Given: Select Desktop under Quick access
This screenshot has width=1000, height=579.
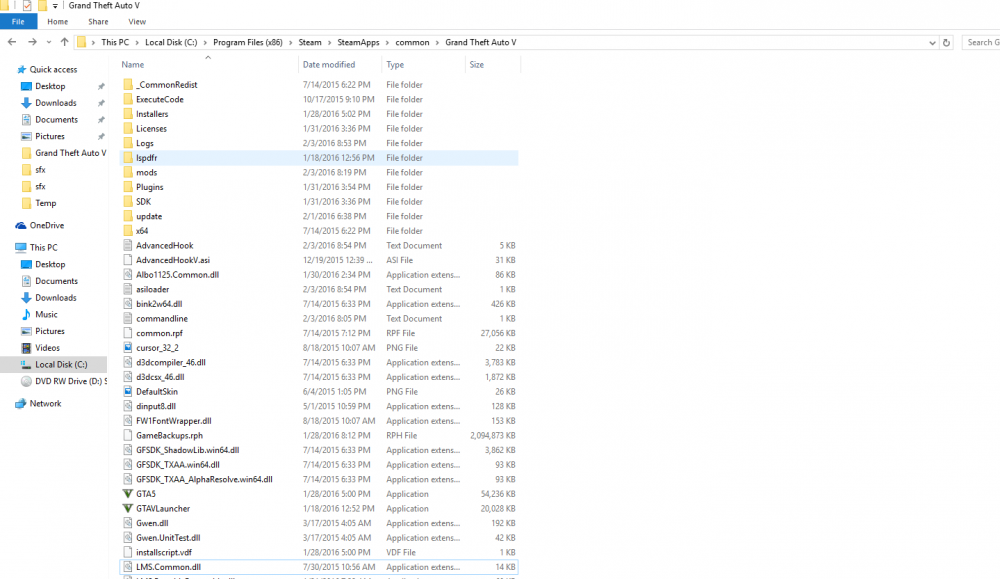Looking at the screenshot, I should (50, 86).
